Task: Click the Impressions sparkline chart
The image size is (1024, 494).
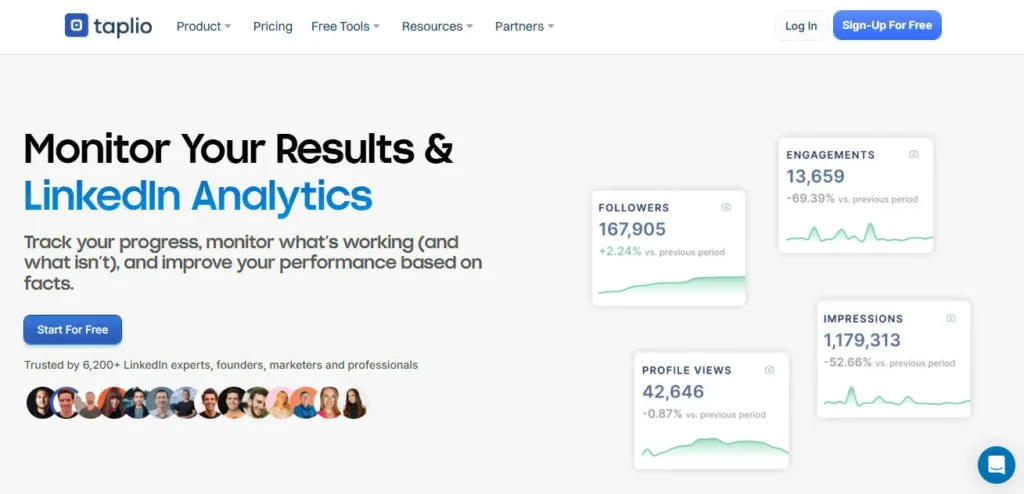Action: [896, 399]
